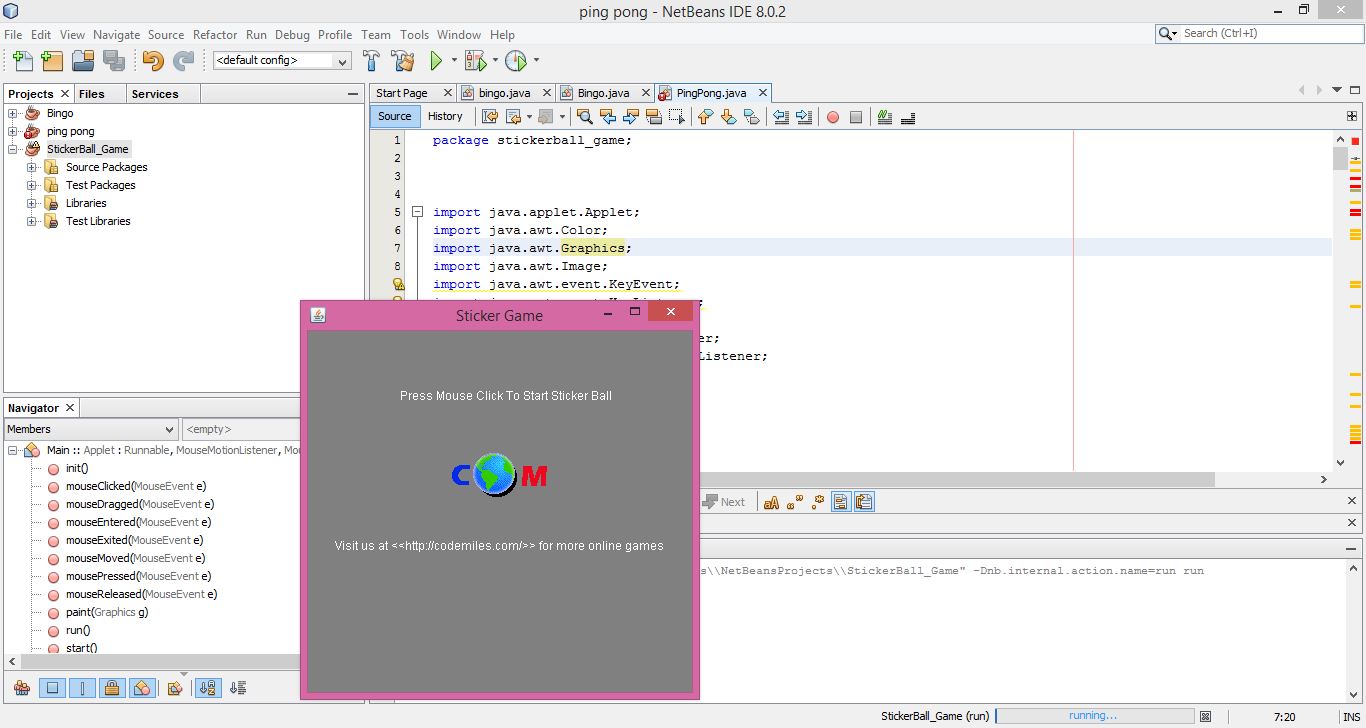Viewport: 1366px width, 728px height.
Task: Click the Previous Bookmark up-arrow icon
Action: 705,117
